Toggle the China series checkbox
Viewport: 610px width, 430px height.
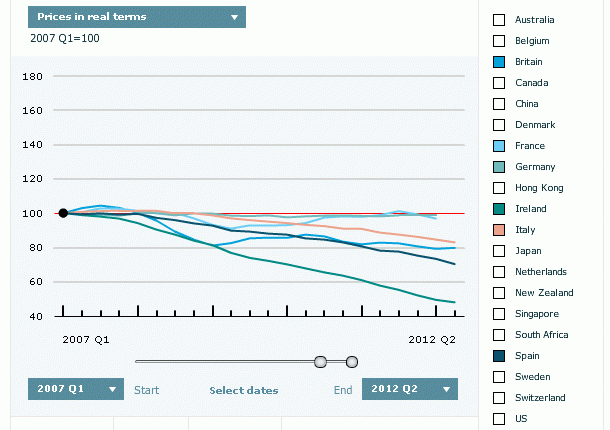coord(499,104)
